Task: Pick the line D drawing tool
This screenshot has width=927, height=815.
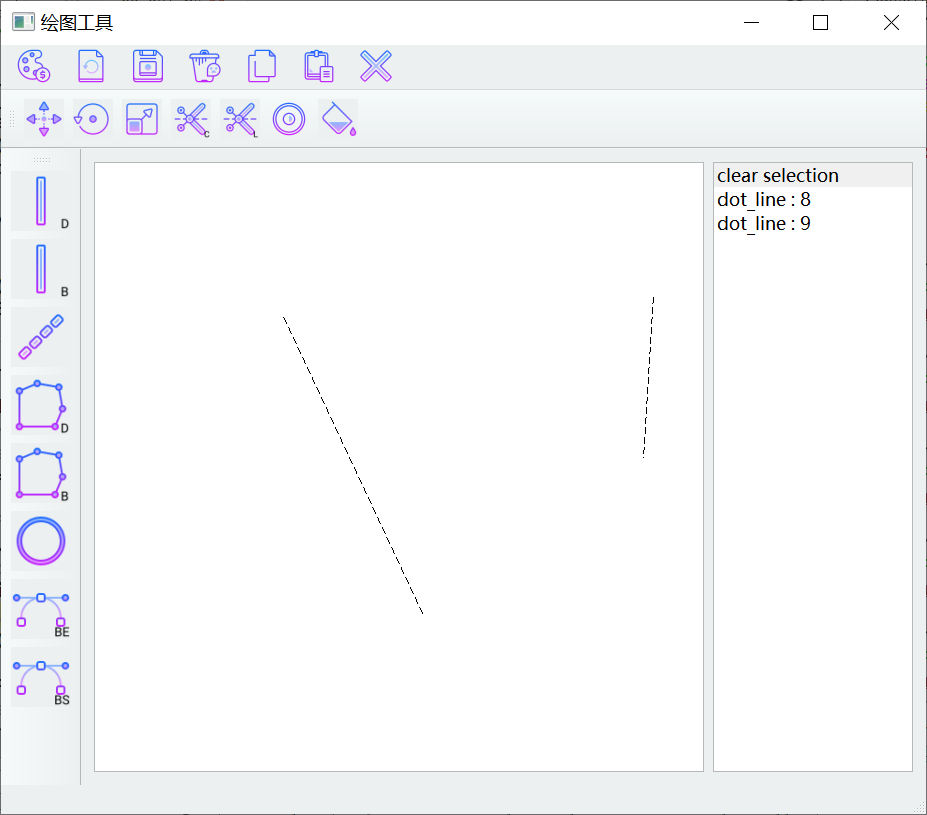Action: point(41,201)
